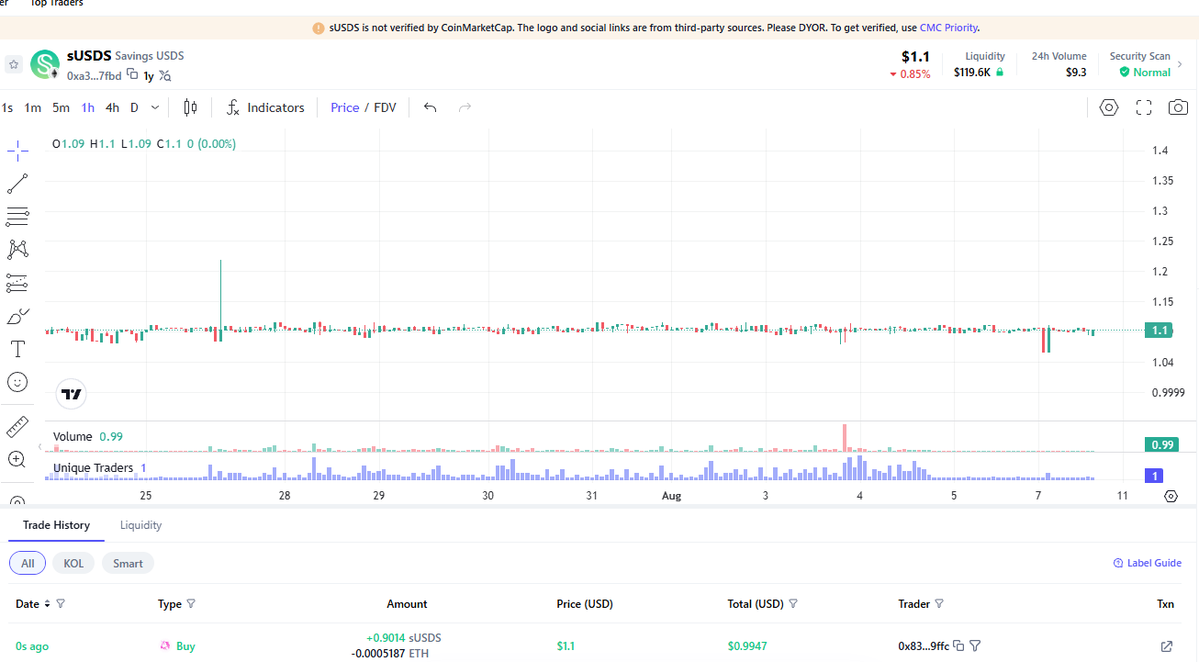This screenshot has height=662, width=1199.
Task: Click the TradingView logo
Action: coord(71,394)
